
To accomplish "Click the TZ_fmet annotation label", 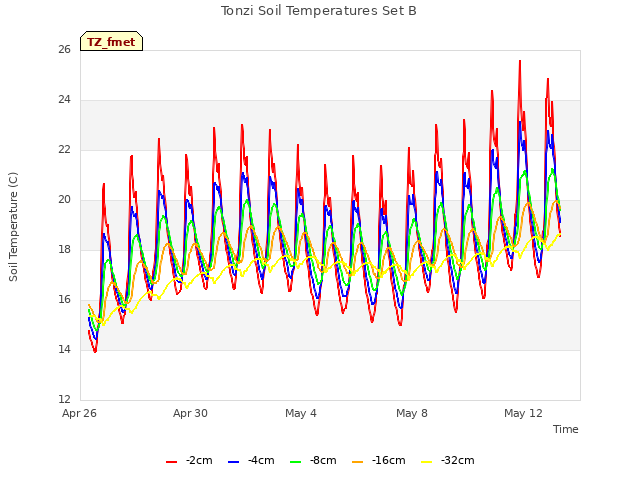I will pos(111,42).
